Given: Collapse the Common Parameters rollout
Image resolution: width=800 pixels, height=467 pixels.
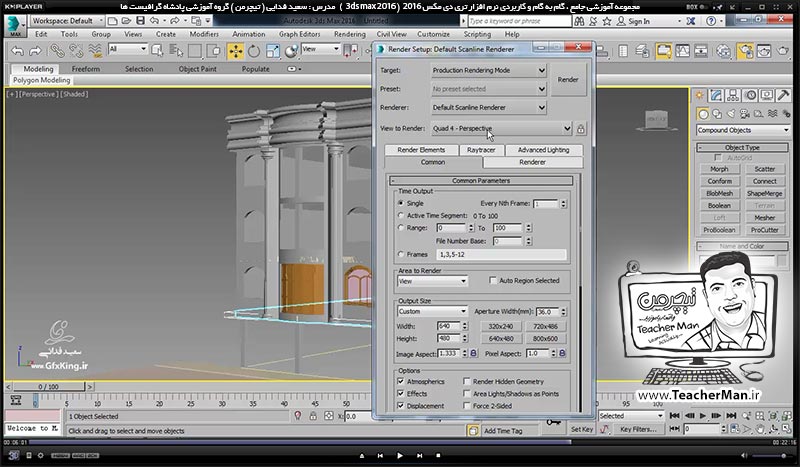Looking at the screenshot, I should [481, 181].
